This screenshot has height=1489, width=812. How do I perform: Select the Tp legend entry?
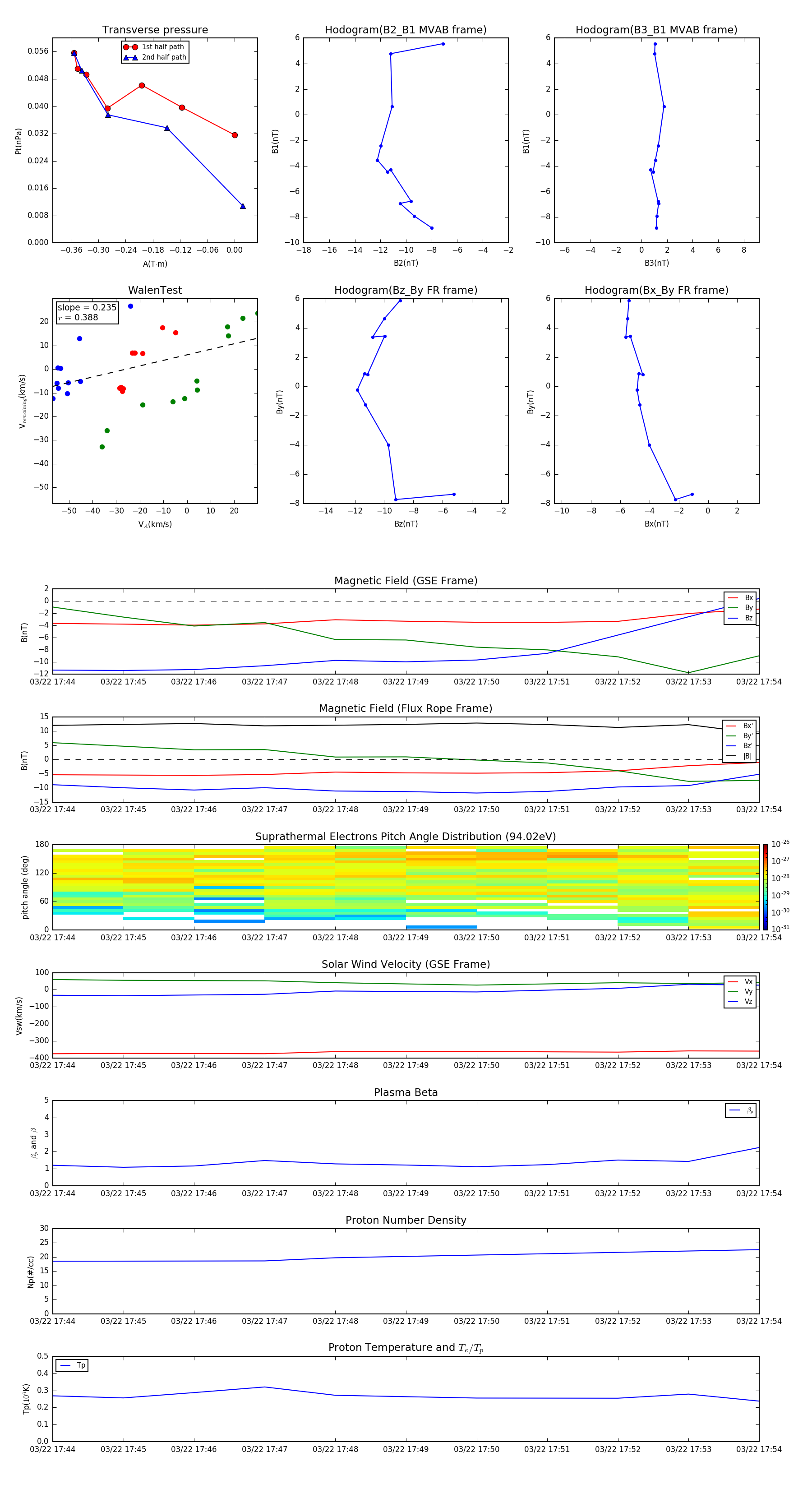[x=72, y=1365]
